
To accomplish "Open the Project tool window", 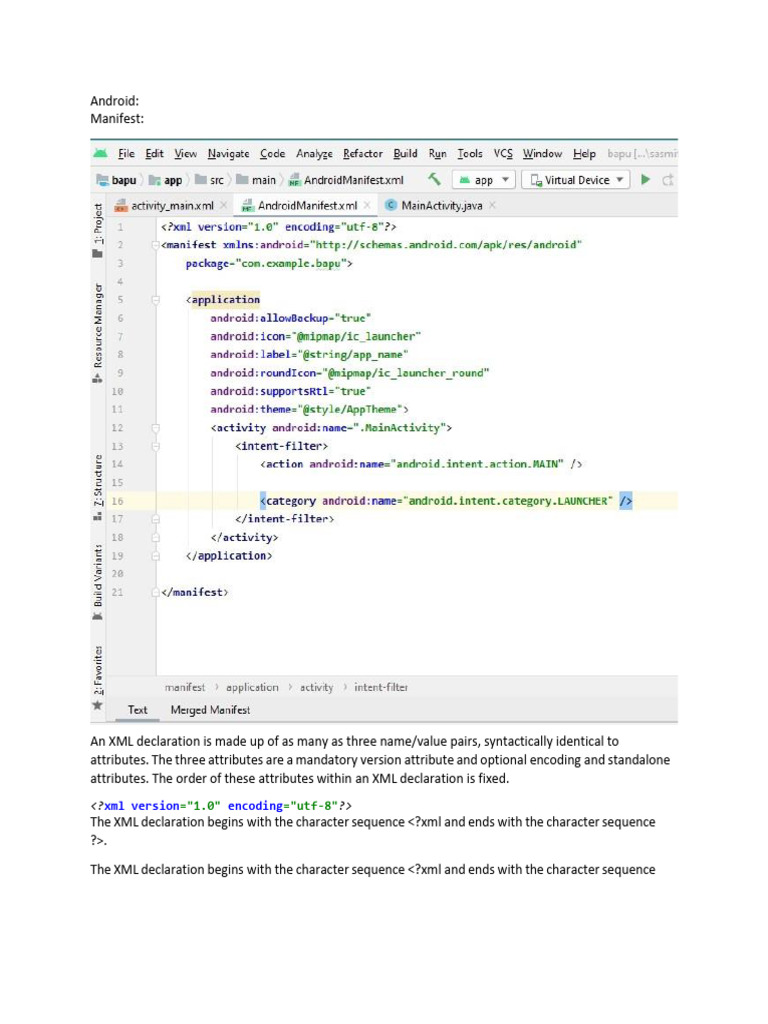I will (97, 231).
